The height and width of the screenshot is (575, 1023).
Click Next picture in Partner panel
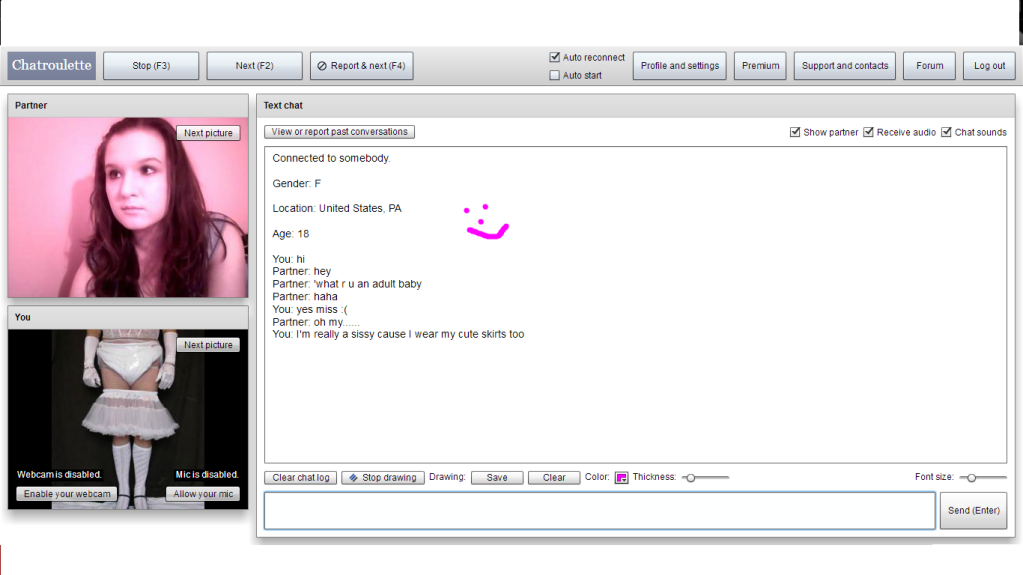208,132
